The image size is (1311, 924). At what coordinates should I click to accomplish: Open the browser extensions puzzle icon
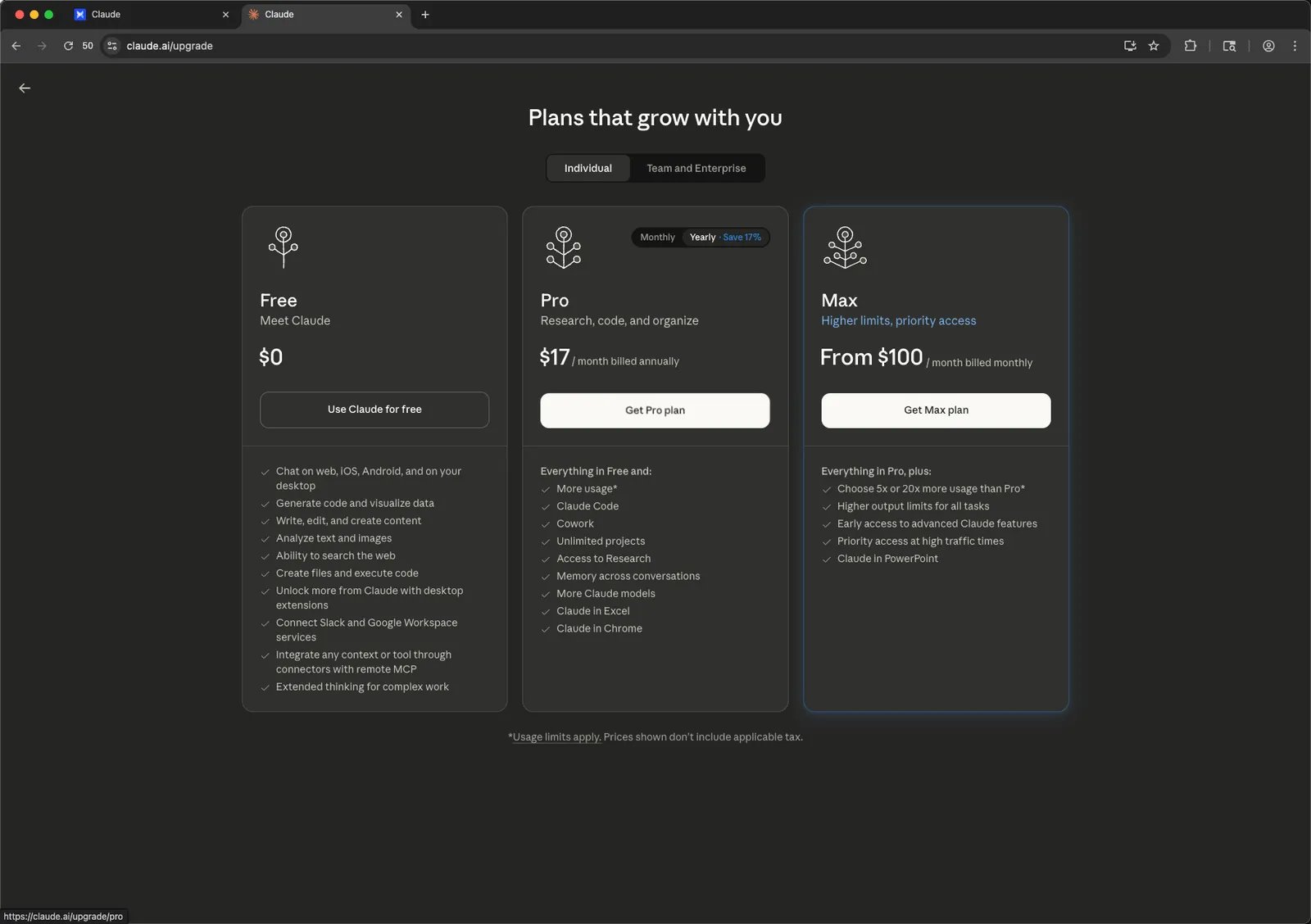[x=1191, y=46]
